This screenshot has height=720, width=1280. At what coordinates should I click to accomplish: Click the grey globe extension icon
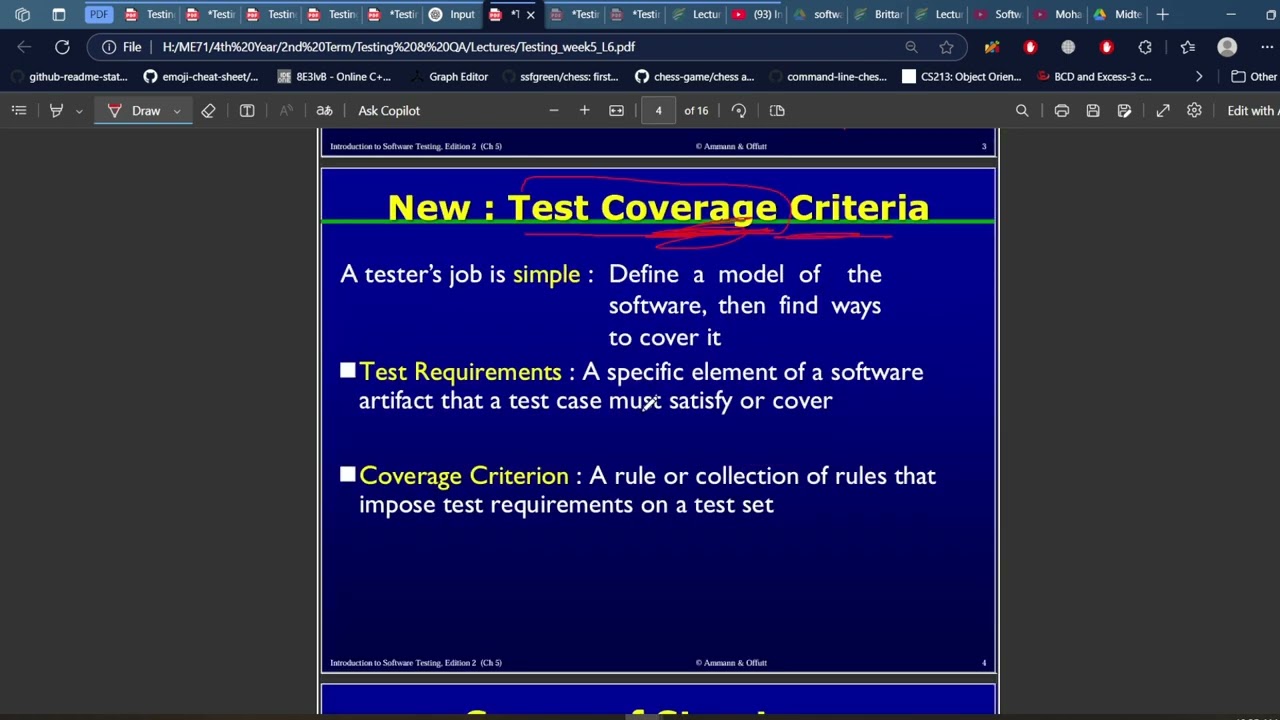click(x=1068, y=47)
